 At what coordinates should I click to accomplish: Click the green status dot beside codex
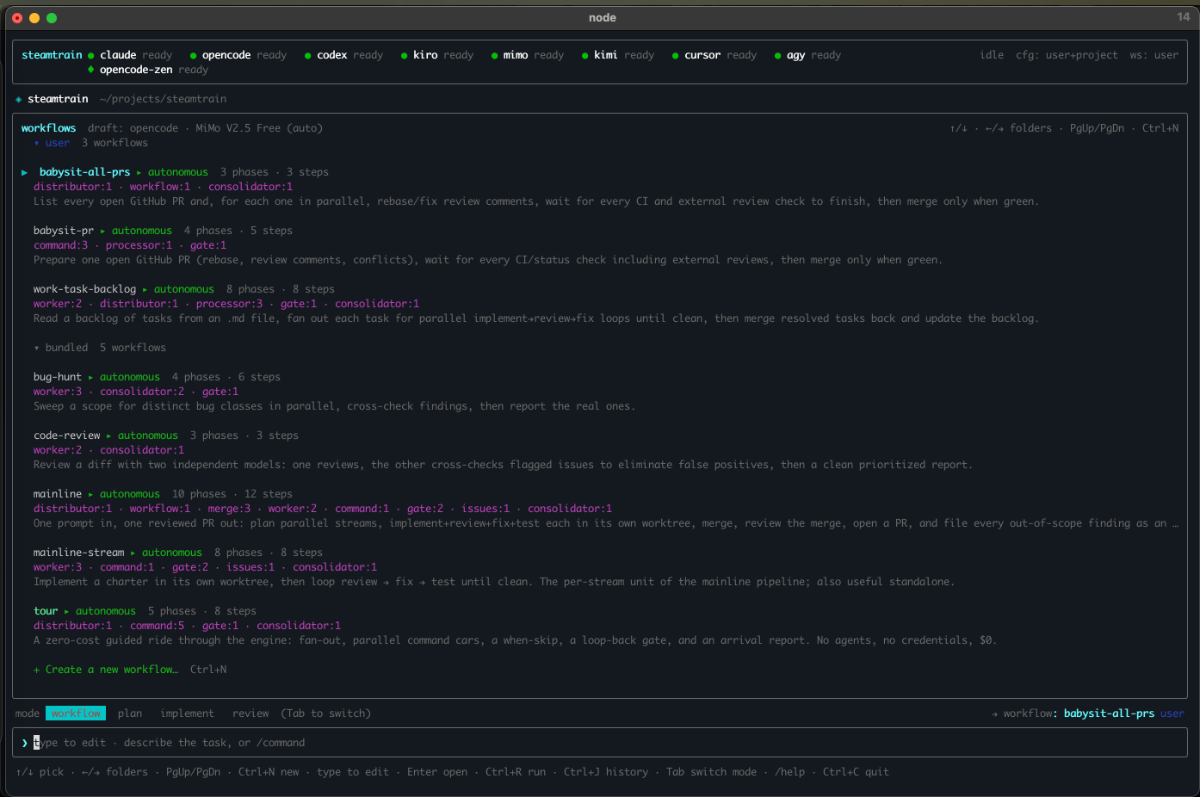coord(308,56)
